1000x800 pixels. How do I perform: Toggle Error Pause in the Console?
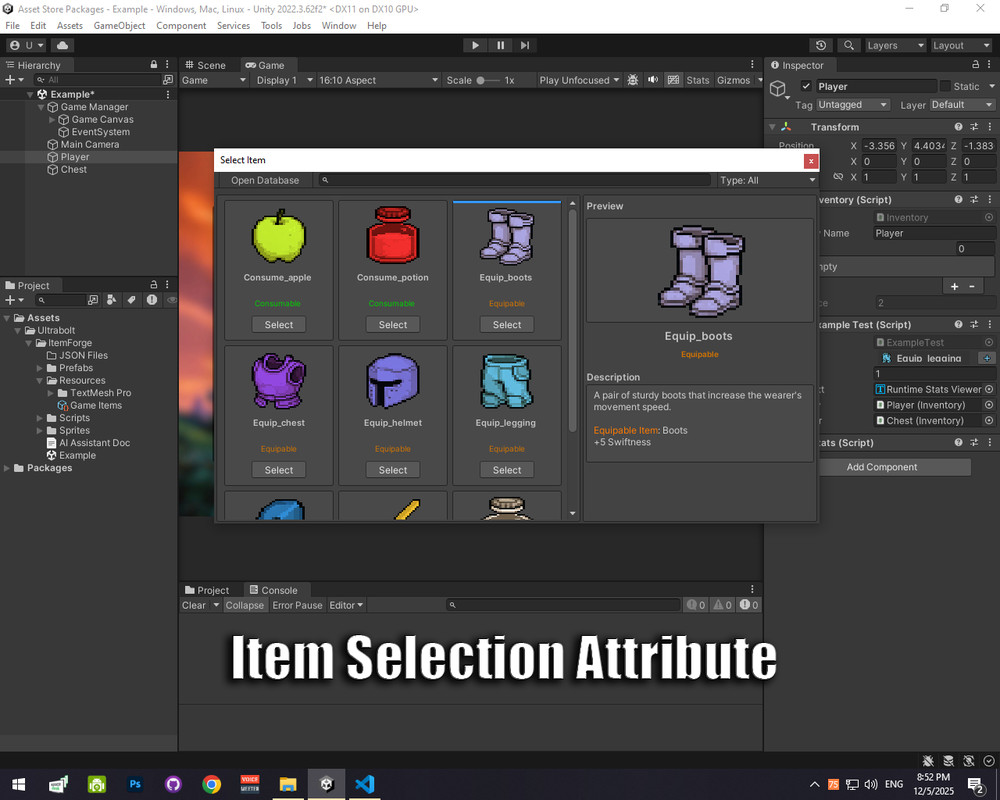(297, 605)
